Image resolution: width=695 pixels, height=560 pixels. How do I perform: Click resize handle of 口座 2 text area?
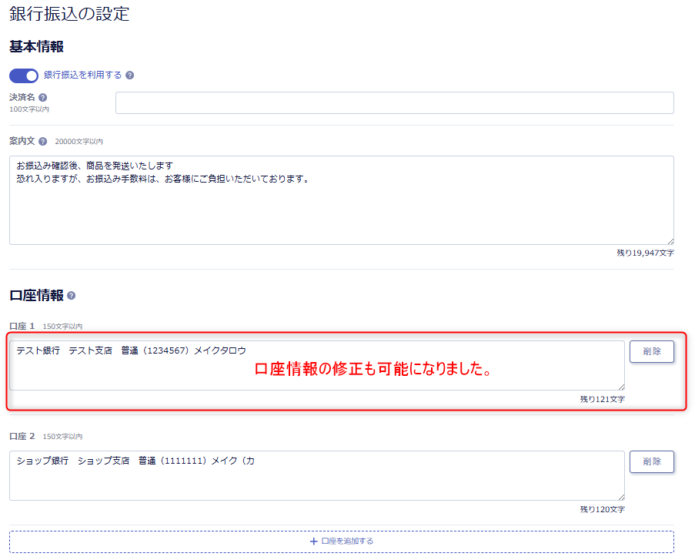pyautogui.click(x=621, y=496)
